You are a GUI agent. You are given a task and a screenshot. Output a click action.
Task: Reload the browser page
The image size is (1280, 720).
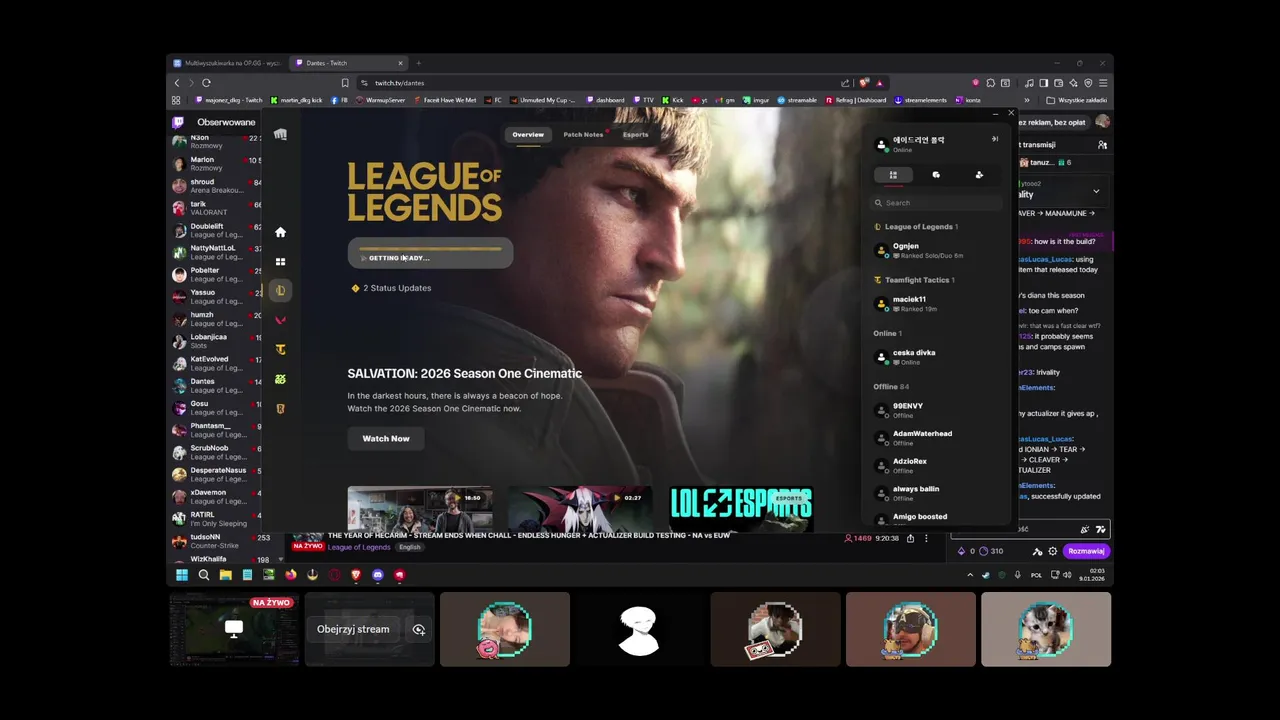pos(206,83)
